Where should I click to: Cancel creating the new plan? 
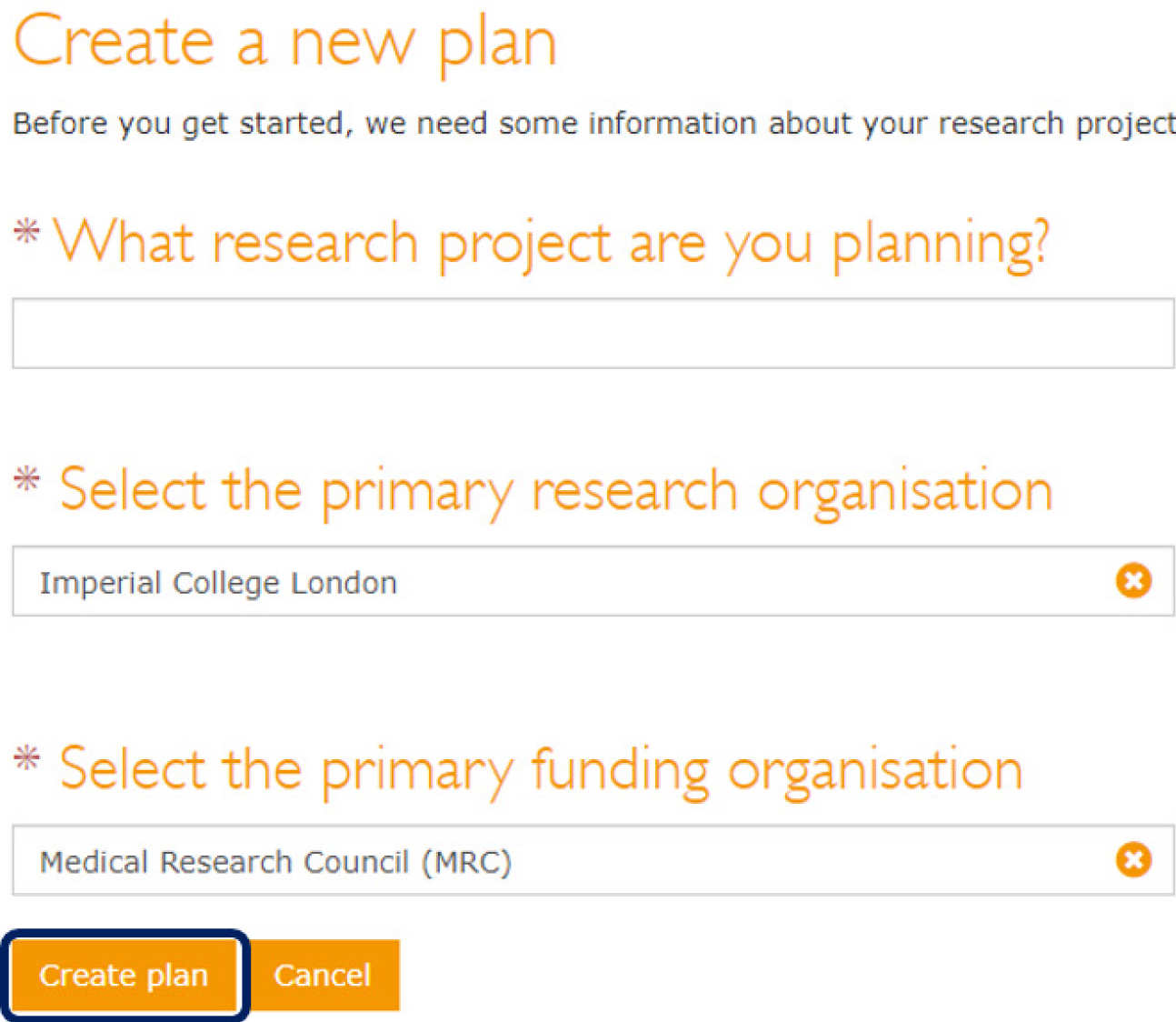pyautogui.click(x=323, y=975)
